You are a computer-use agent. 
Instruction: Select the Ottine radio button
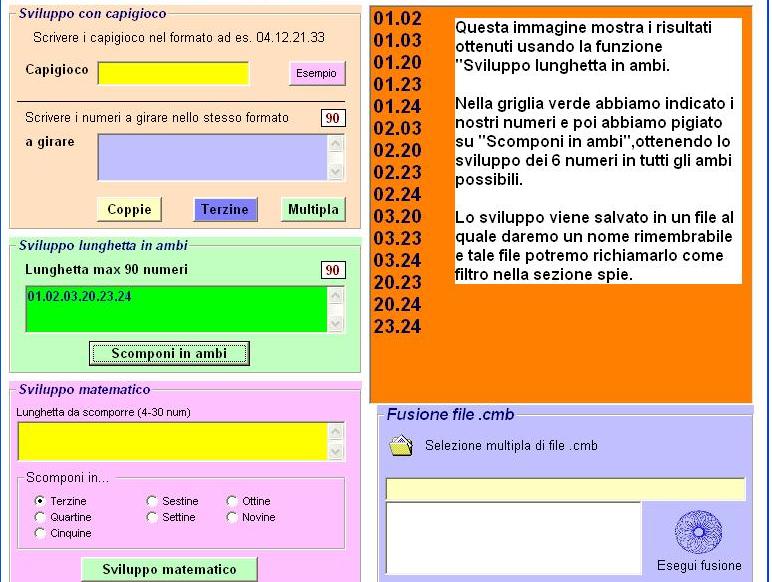pyautogui.click(x=232, y=501)
